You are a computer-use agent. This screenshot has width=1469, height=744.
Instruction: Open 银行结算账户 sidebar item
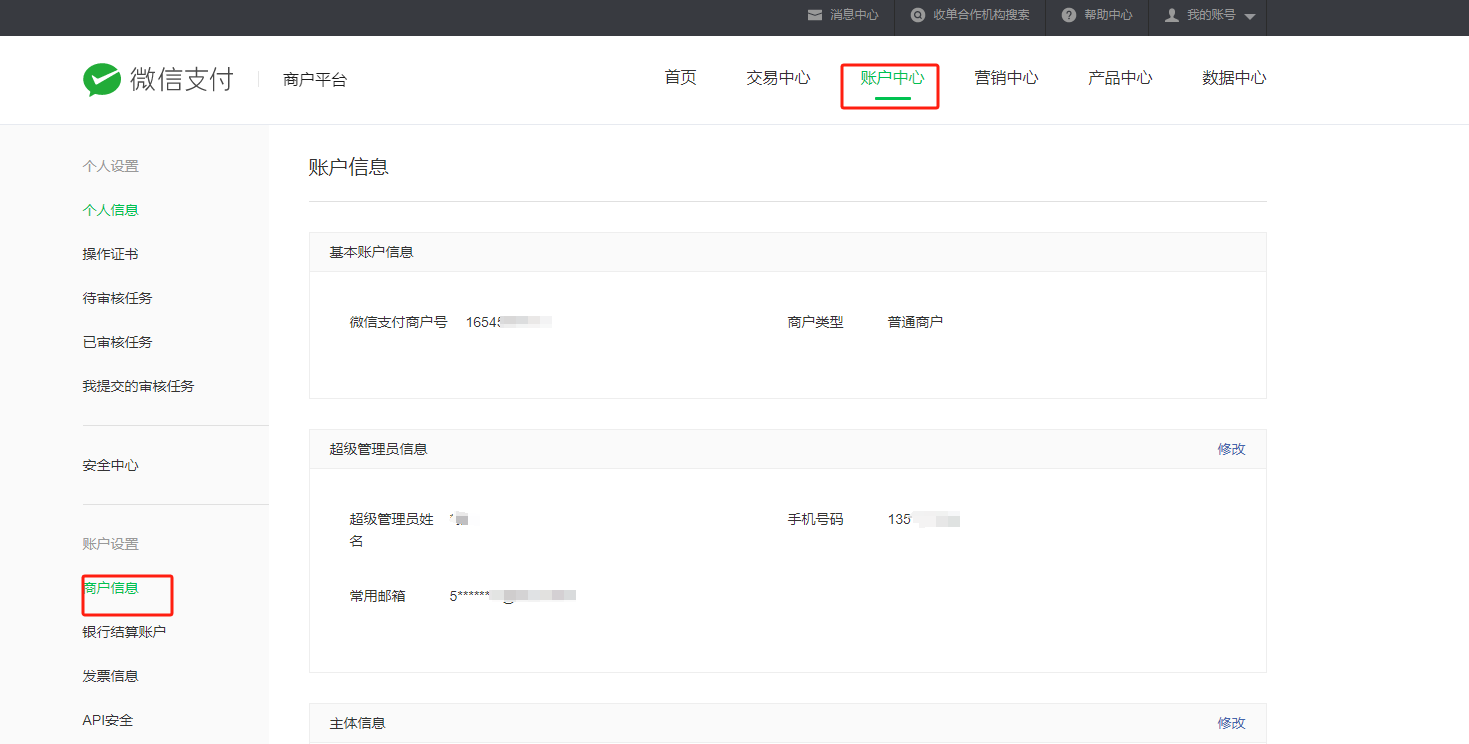(x=124, y=632)
